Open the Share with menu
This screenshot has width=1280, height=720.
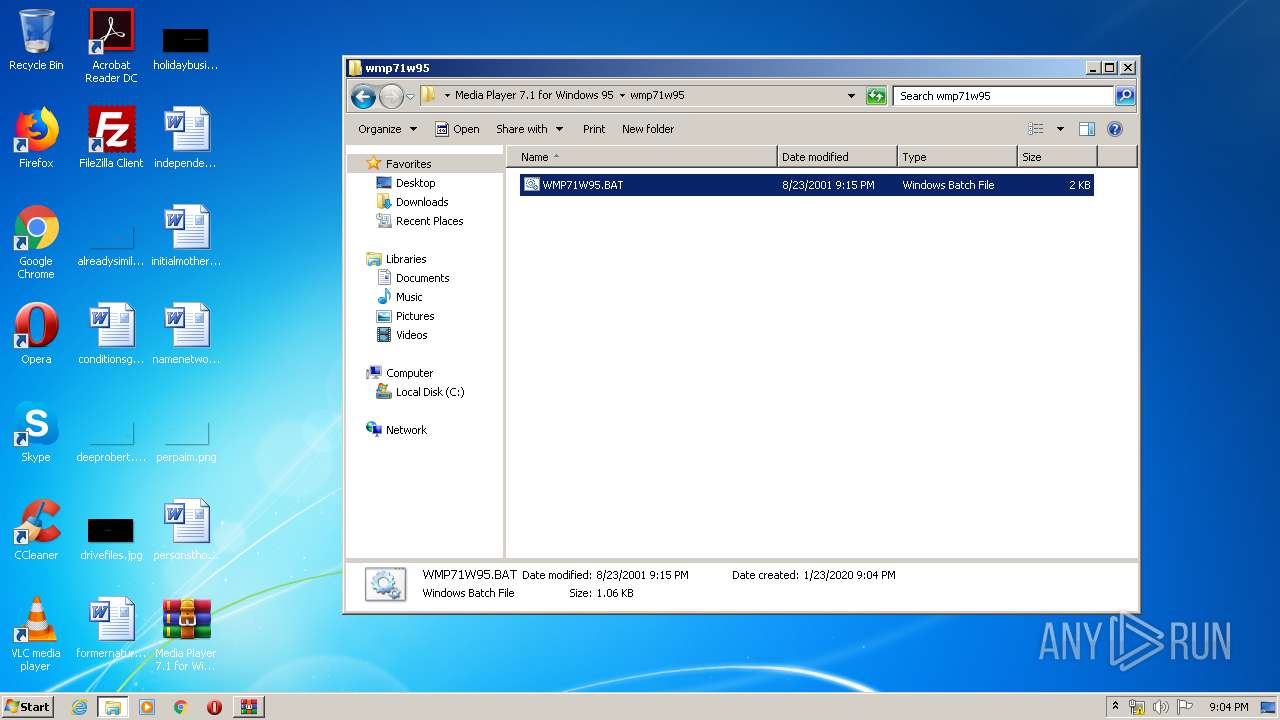click(529, 129)
